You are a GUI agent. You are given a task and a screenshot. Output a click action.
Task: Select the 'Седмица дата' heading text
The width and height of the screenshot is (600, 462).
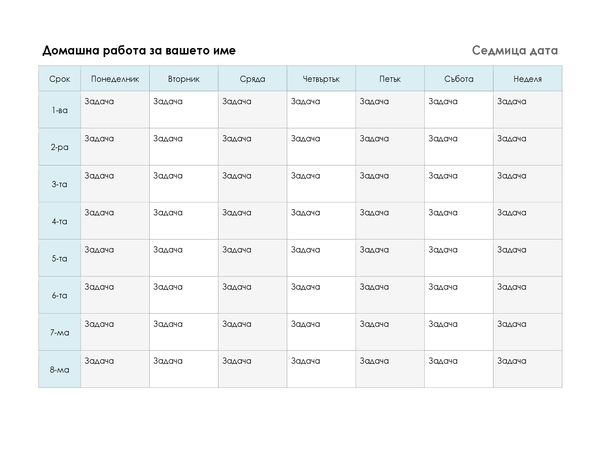click(x=515, y=50)
